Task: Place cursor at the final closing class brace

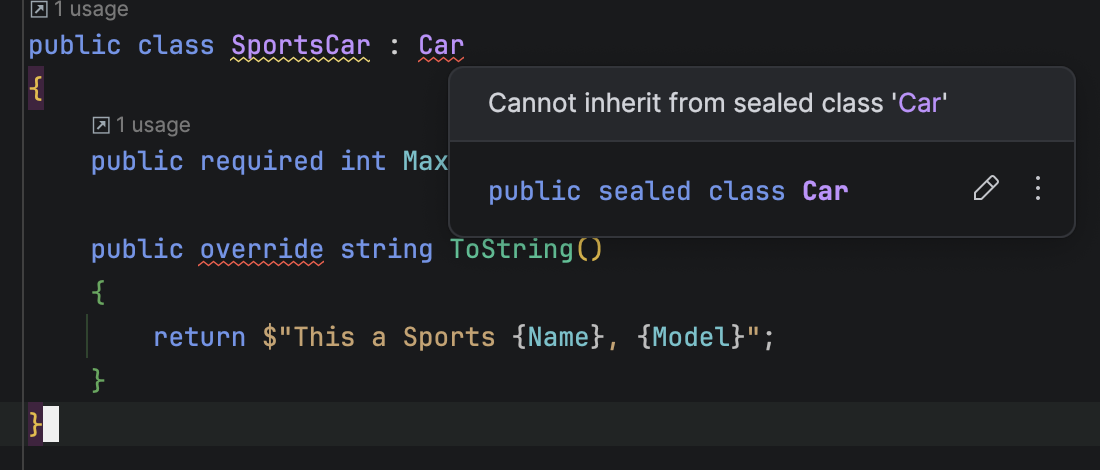Action: (36, 424)
